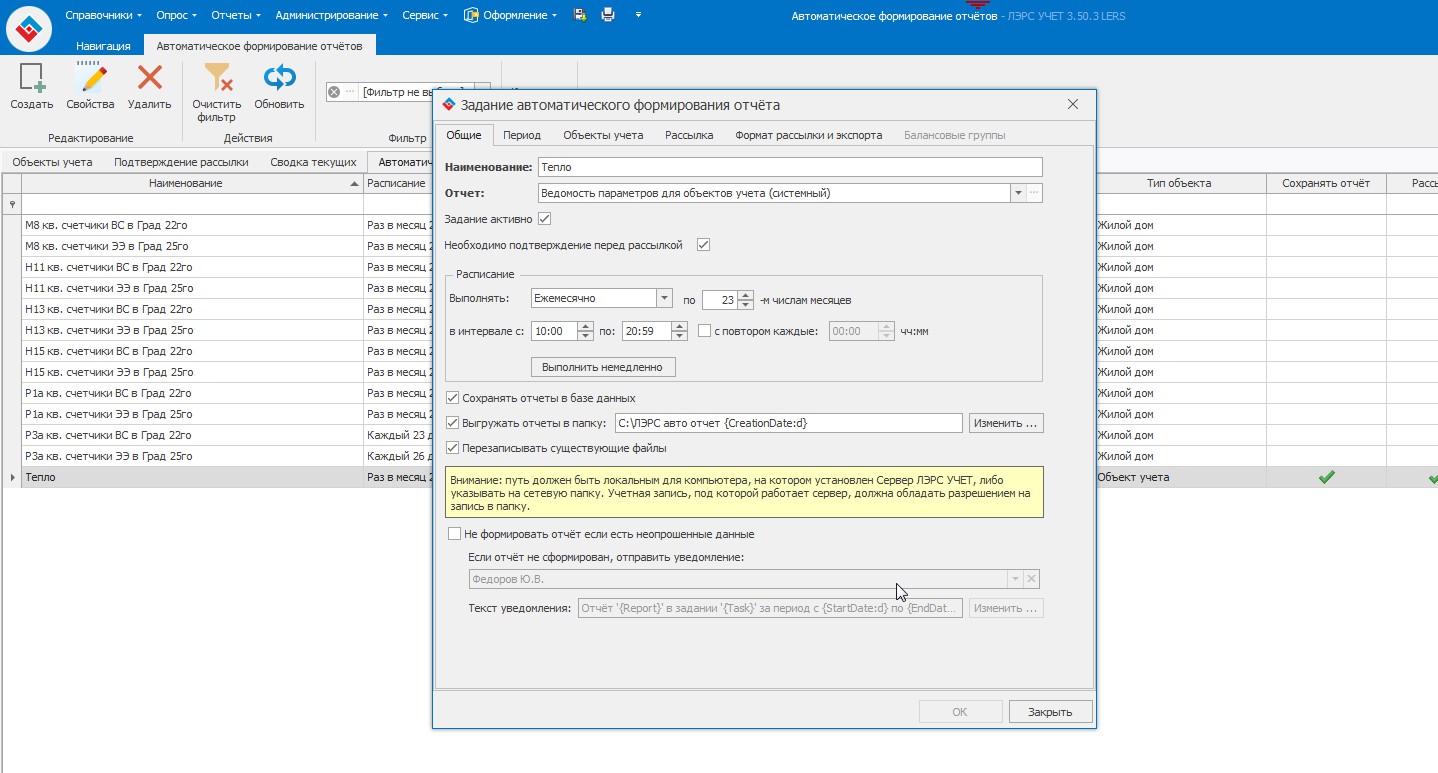The image size is (1438, 773).
Task: Toggle Сохранять отчеты в базе данных checkbox
Action: (x=453, y=398)
